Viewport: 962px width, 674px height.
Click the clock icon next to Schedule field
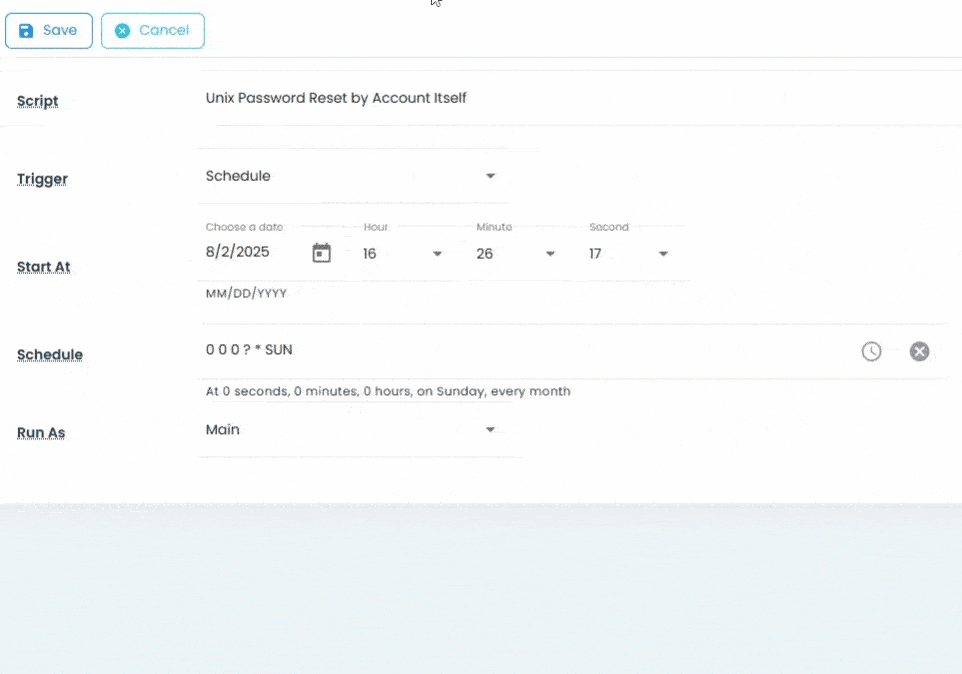point(870,351)
